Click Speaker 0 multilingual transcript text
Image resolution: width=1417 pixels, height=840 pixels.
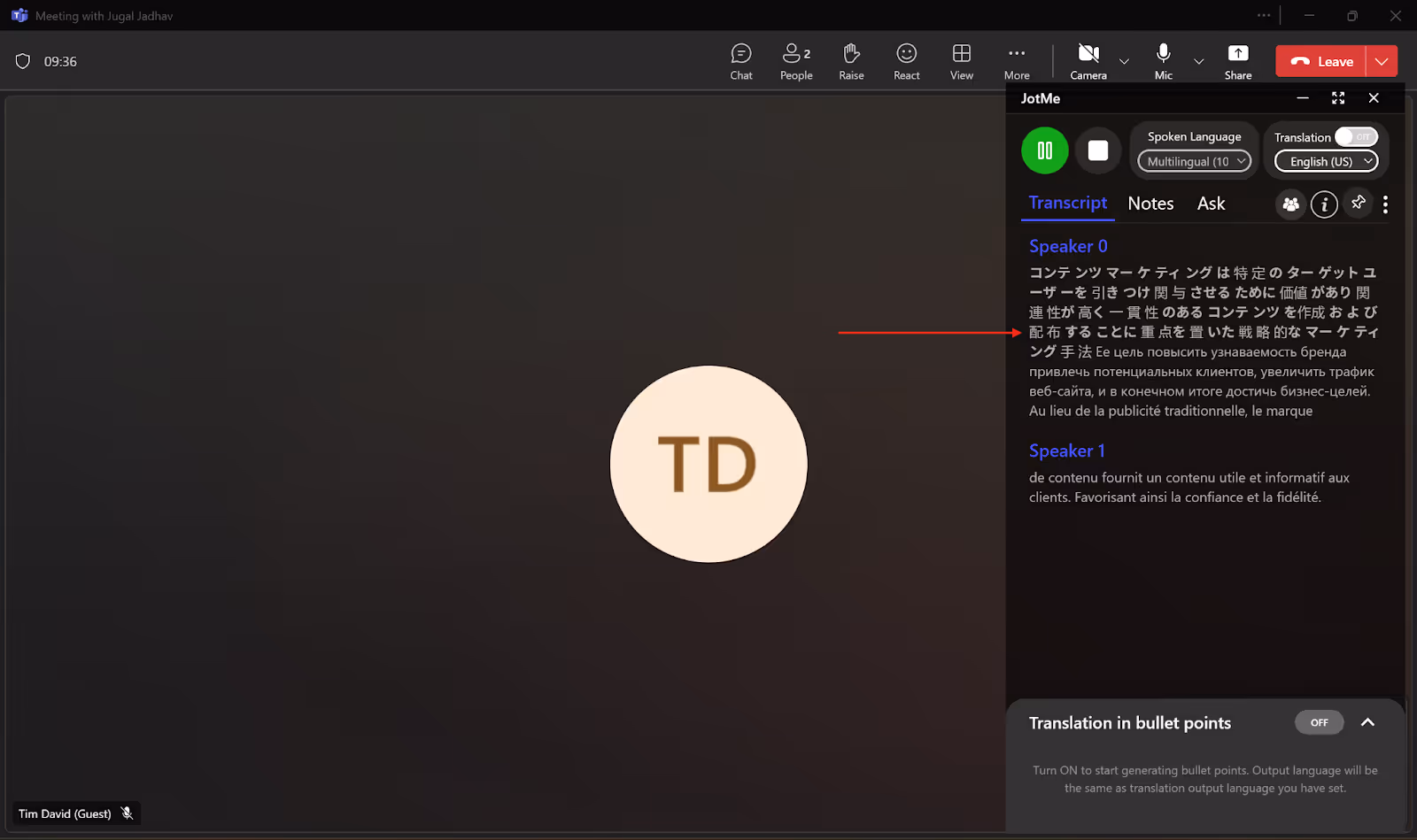[1203, 342]
